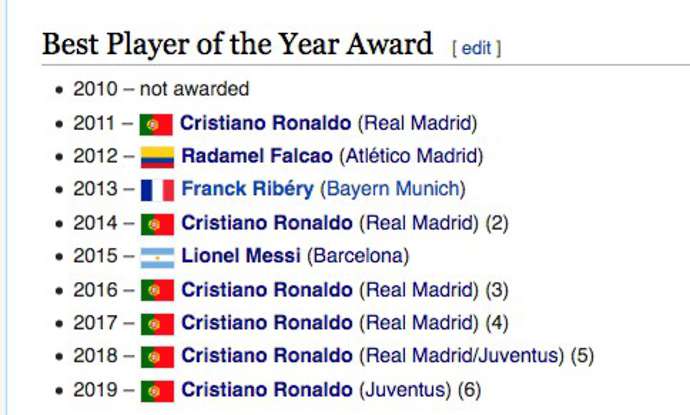Follow Cristiano Ronaldo link in the 2019 row
690x415 pixels.
(x=266, y=389)
